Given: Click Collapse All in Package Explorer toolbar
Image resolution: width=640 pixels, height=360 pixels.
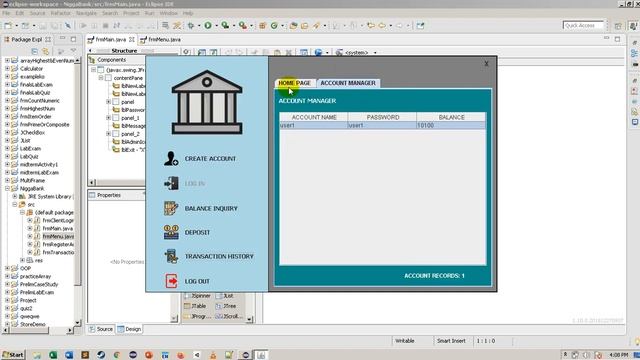Looking at the screenshot, I should [x=35, y=51].
